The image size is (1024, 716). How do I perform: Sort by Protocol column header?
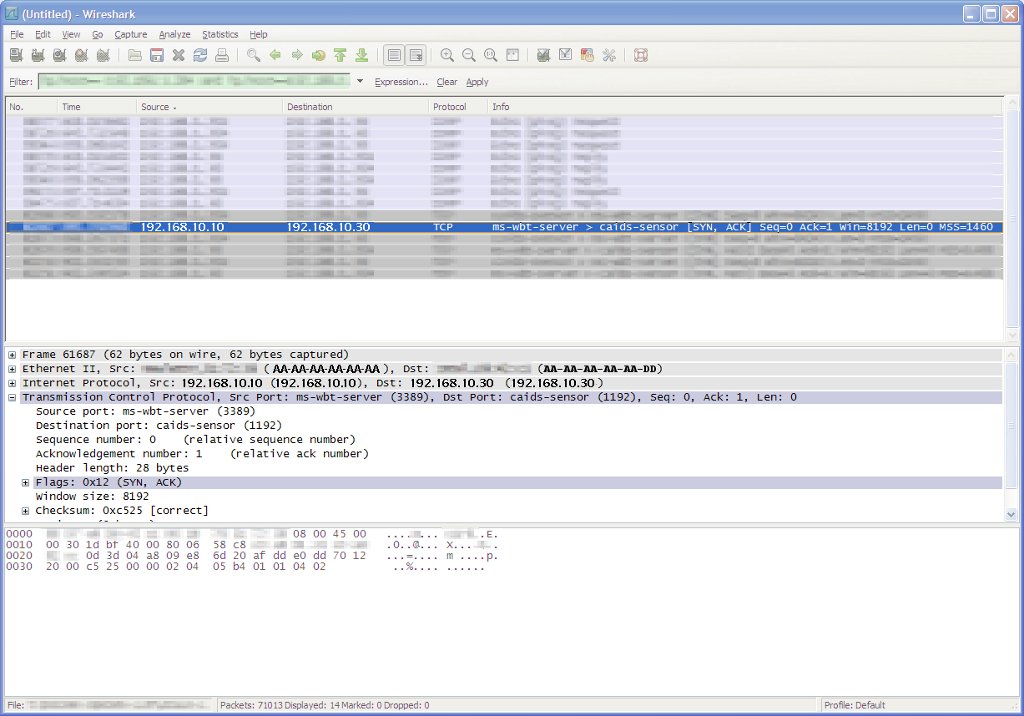458,106
